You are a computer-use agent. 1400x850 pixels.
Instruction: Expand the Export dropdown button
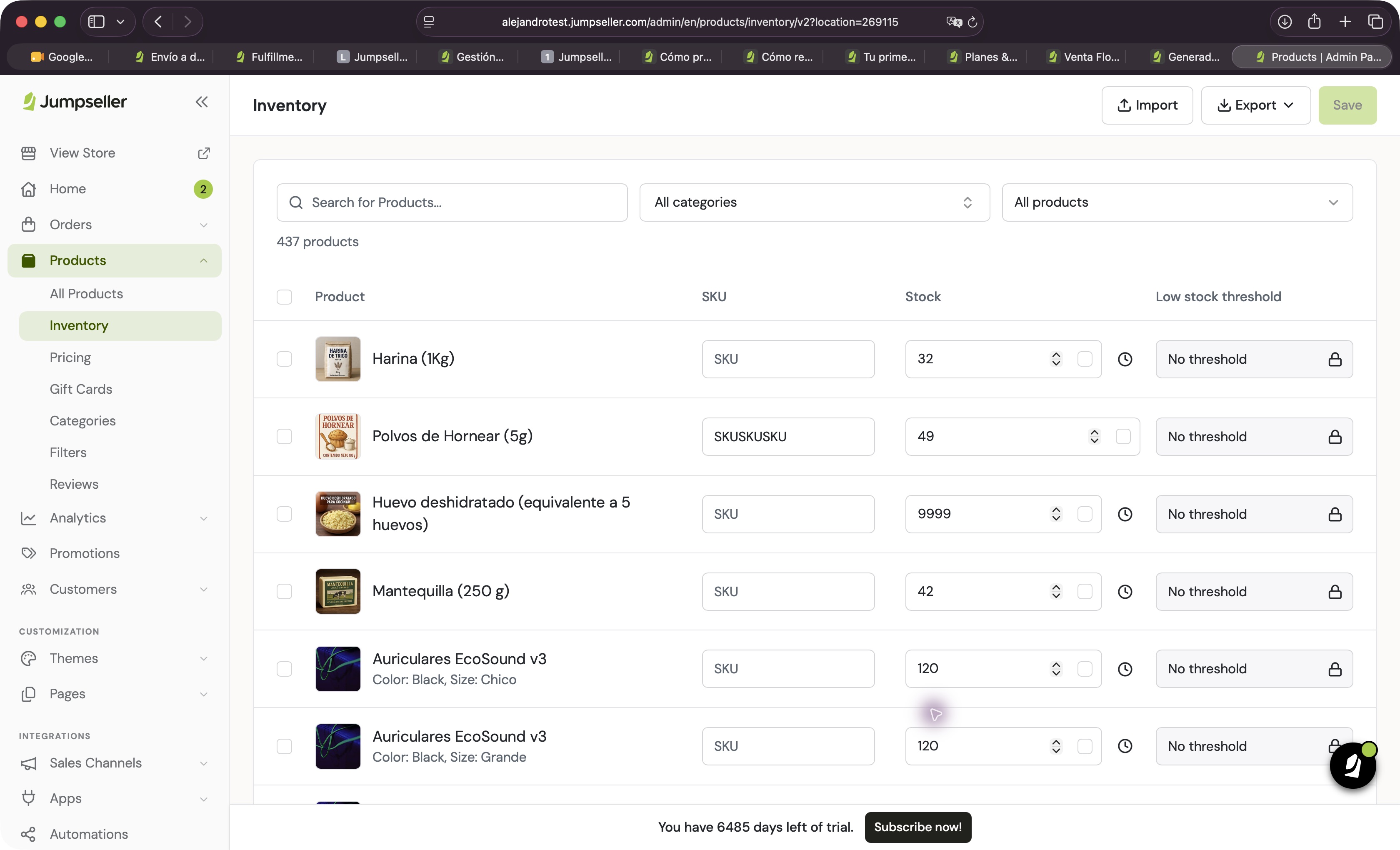tap(1256, 105)
